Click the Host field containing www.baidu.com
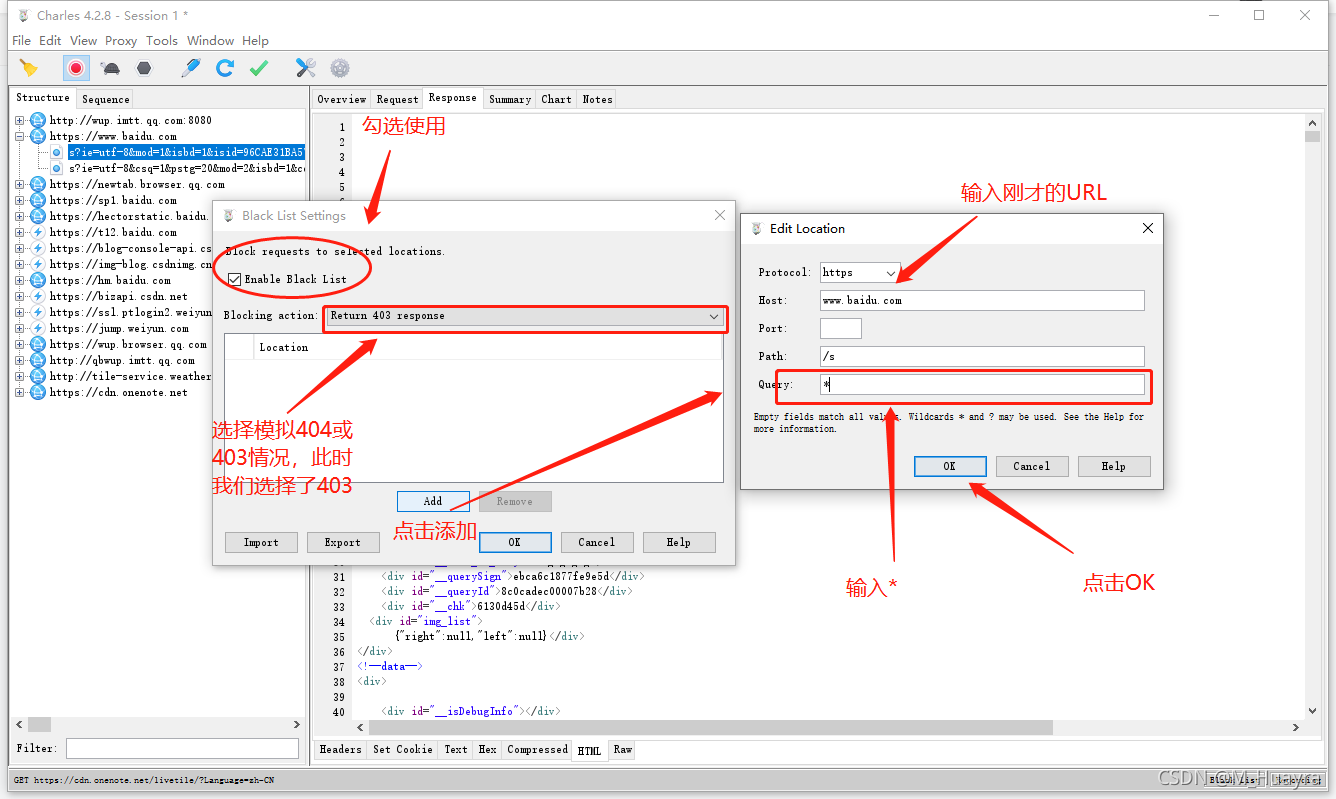Image resolution: width=1336 pixels, height=799 pixels. pos(982,300)
